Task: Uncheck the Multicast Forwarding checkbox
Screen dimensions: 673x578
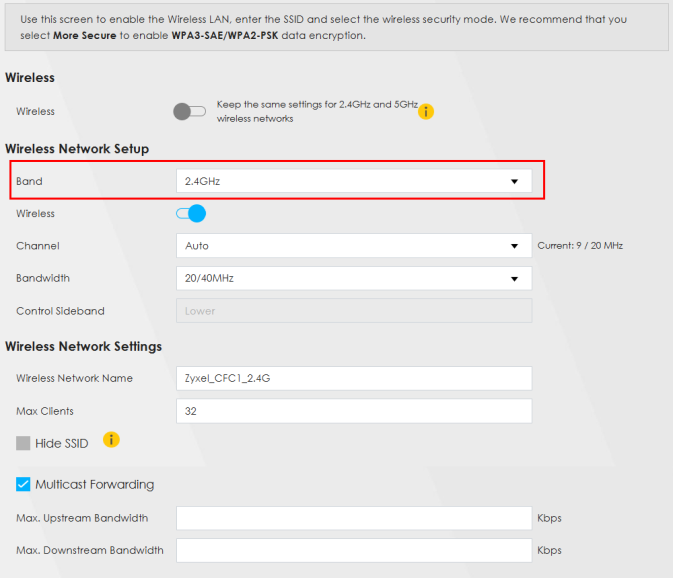Action: (x=23, y=484)
